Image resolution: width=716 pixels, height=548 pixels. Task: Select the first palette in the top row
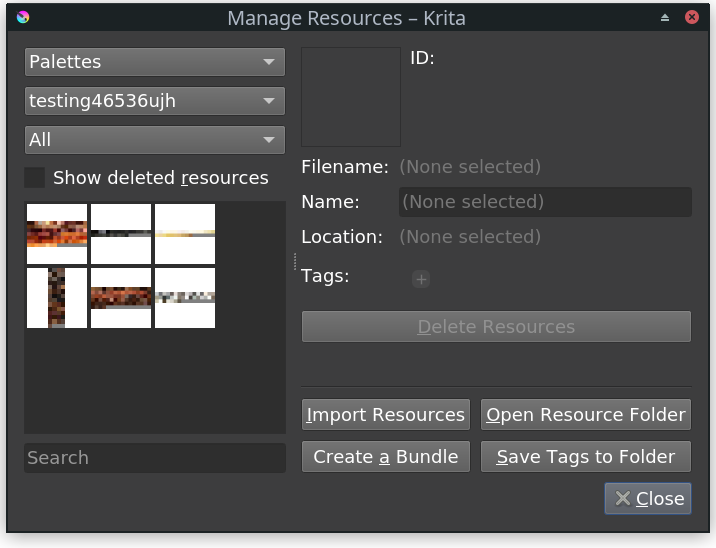pyautogui.click(x=57, y=234)
